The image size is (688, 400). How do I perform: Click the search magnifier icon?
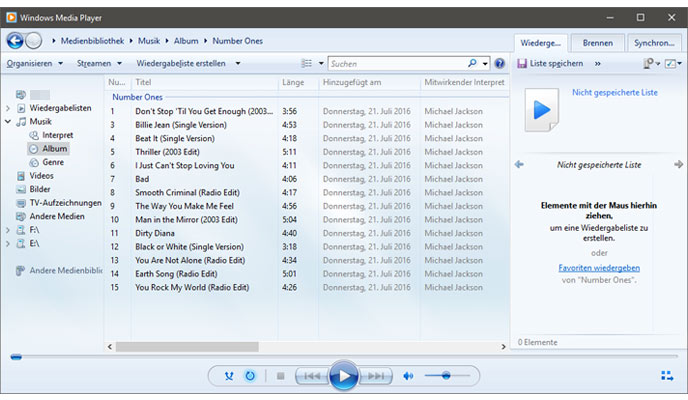[472, 63]
